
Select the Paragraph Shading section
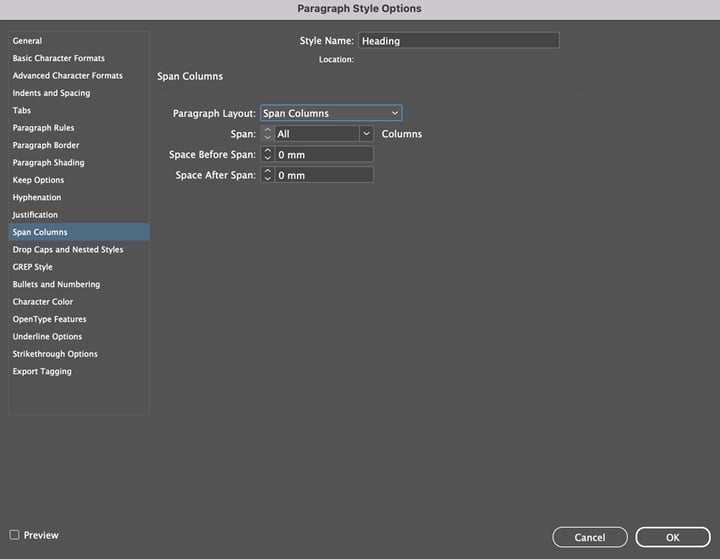[x=48, y=162]
